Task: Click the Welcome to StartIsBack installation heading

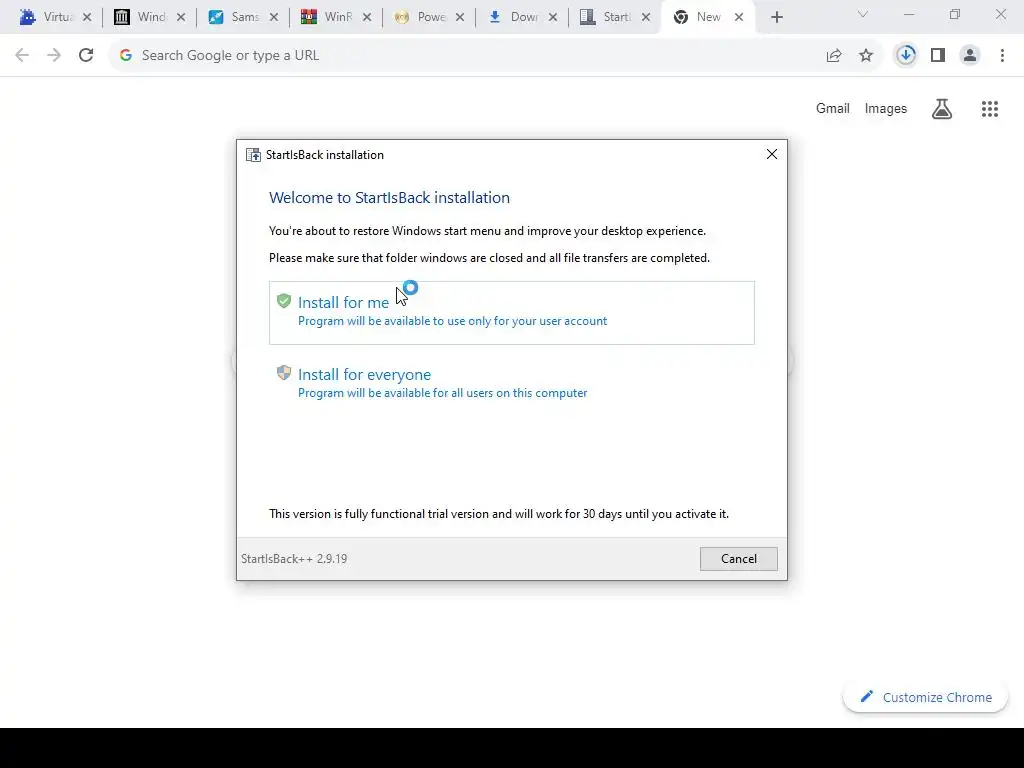Action: click(389, 197)
